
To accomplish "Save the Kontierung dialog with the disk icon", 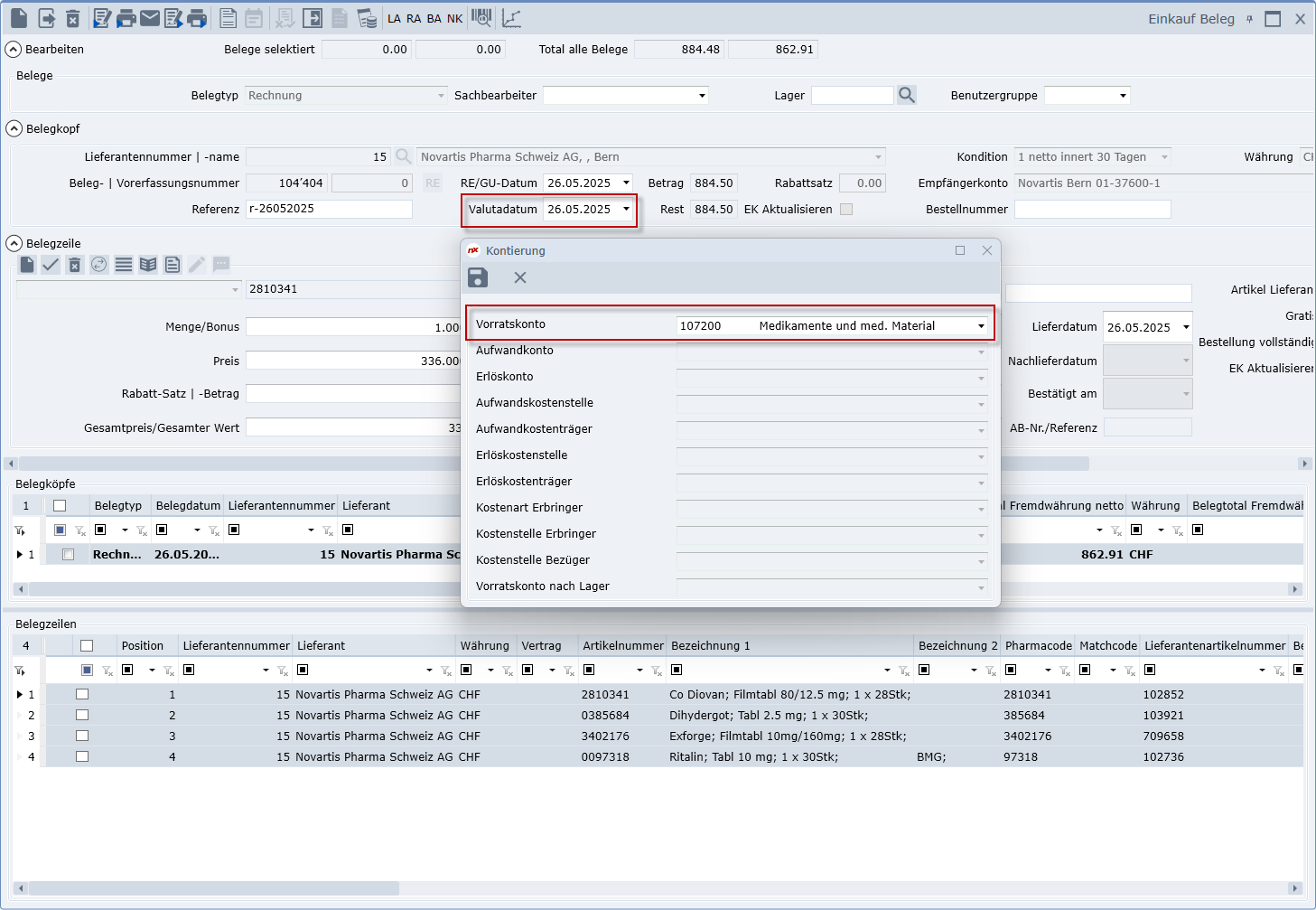I will click(478, 277).
